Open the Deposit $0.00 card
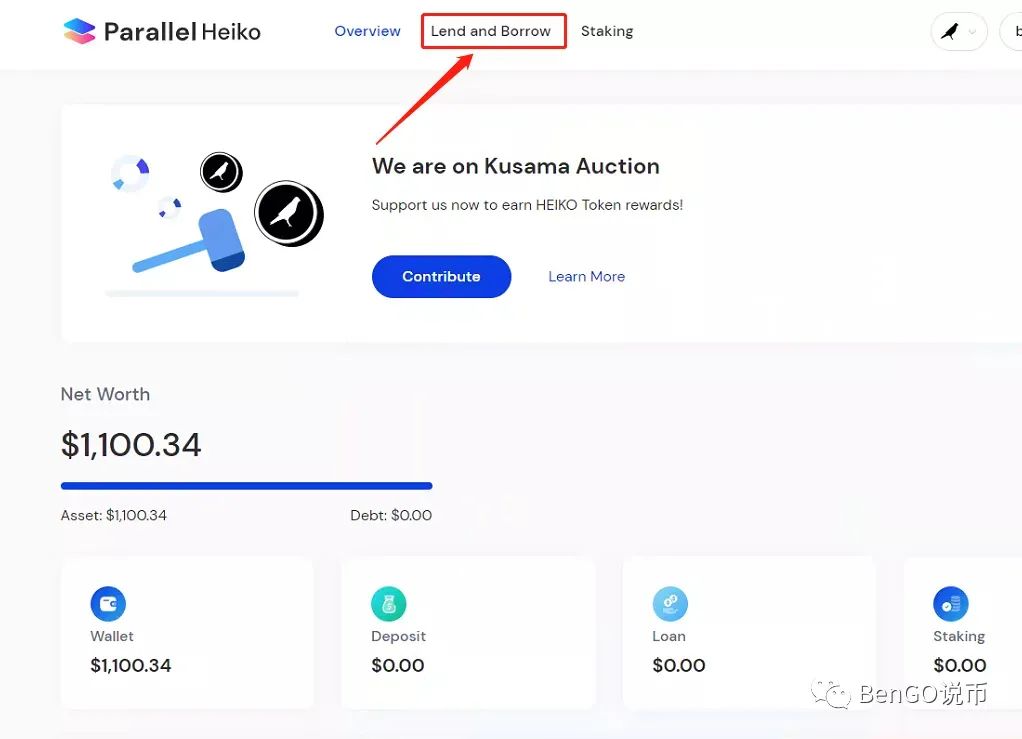 [468, 632]
